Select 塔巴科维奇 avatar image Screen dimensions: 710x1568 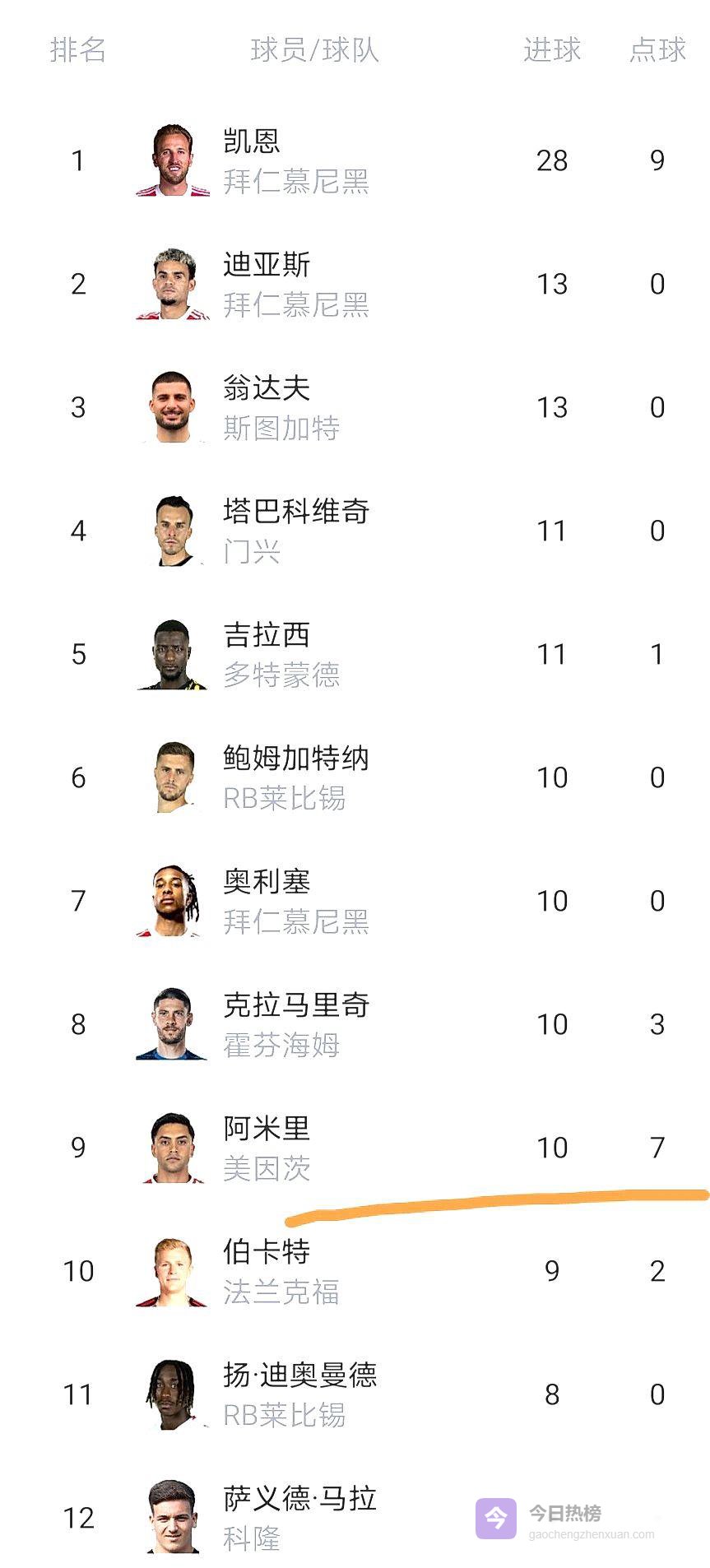click(x=173, y=531)
